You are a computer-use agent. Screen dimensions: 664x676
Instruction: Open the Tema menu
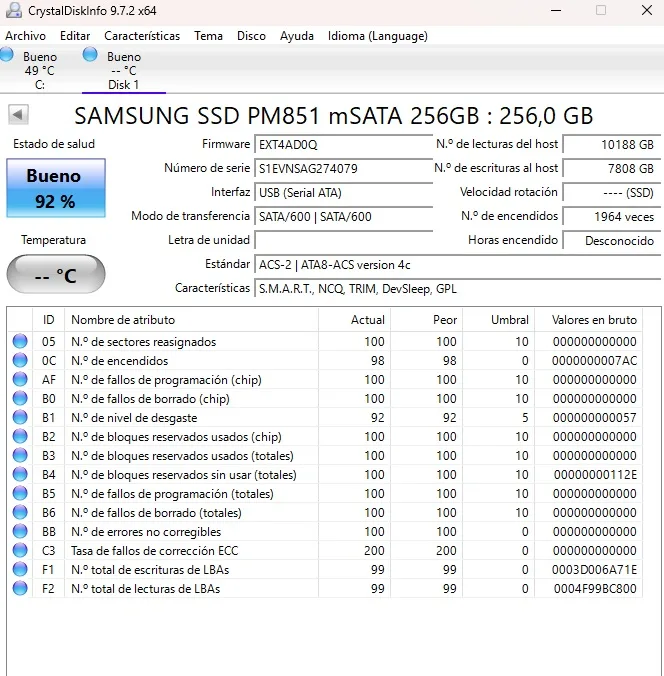(x=208, y=36)
